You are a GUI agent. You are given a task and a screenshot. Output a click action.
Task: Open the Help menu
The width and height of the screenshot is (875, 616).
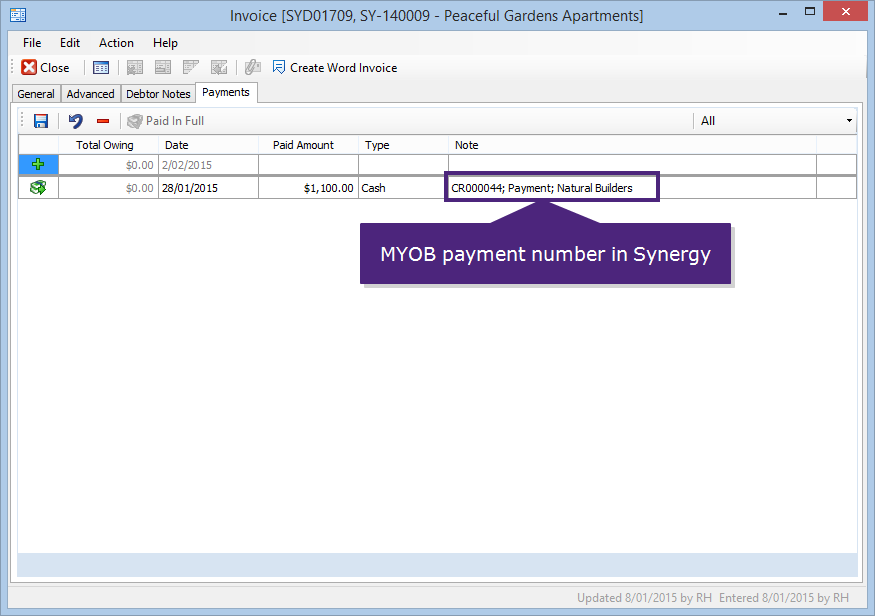tap(165, 43)
